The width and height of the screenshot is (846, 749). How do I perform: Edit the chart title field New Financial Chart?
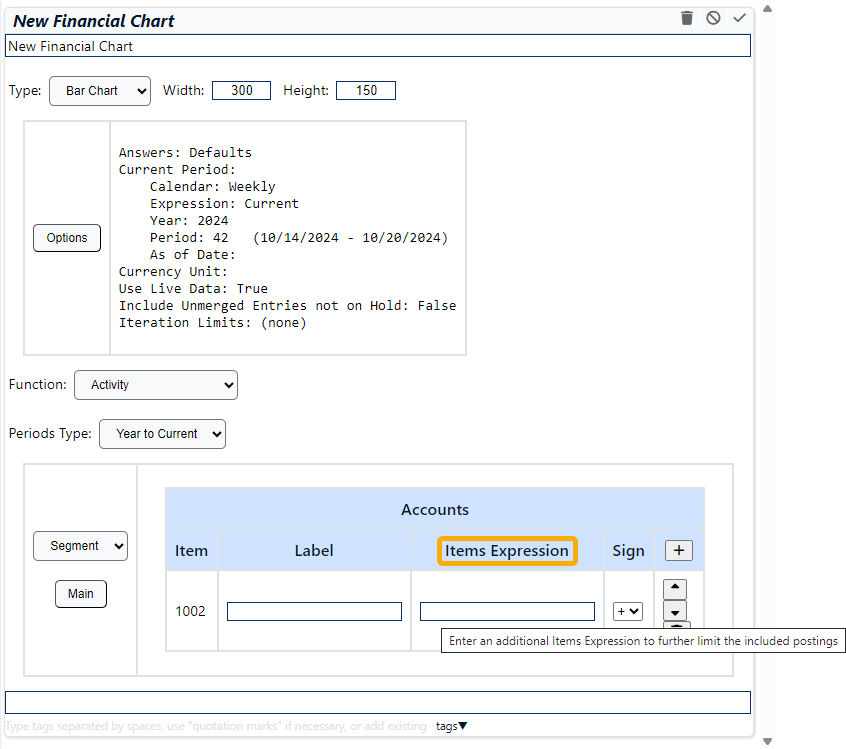click(378, 46)
